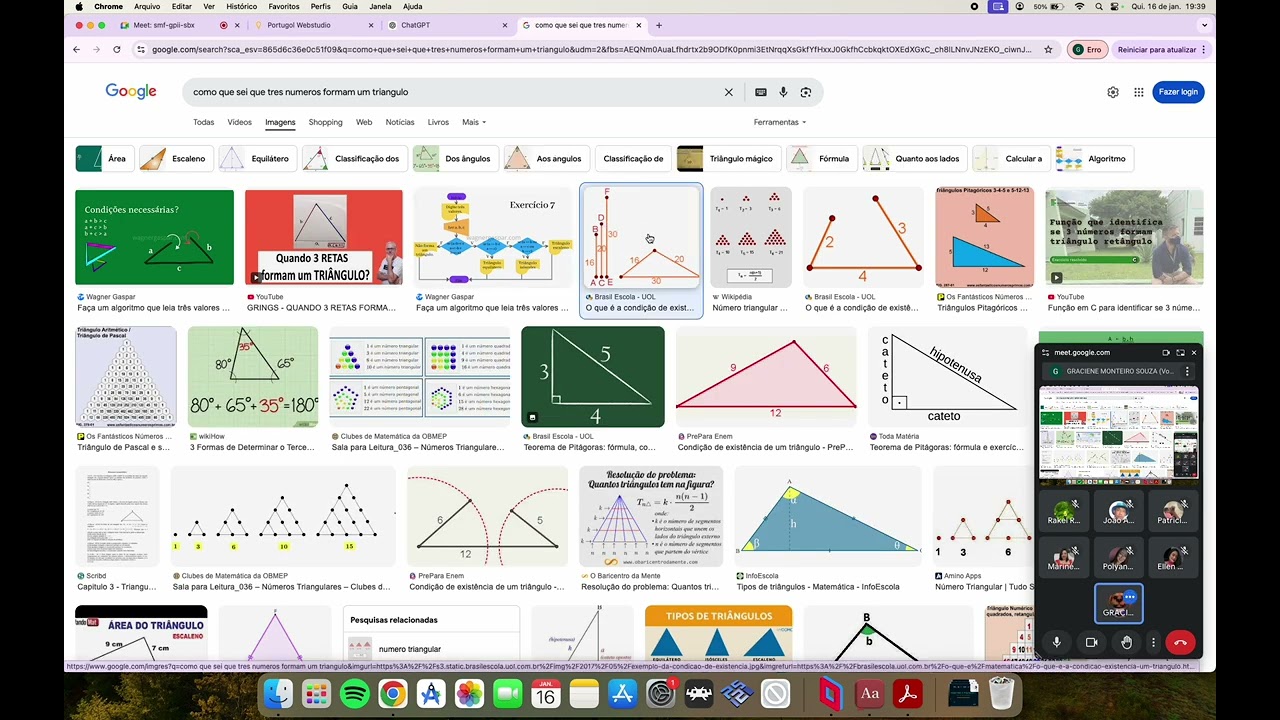Open the Portugol Webstudio browser tab
1280x720 pixels.
312,25
